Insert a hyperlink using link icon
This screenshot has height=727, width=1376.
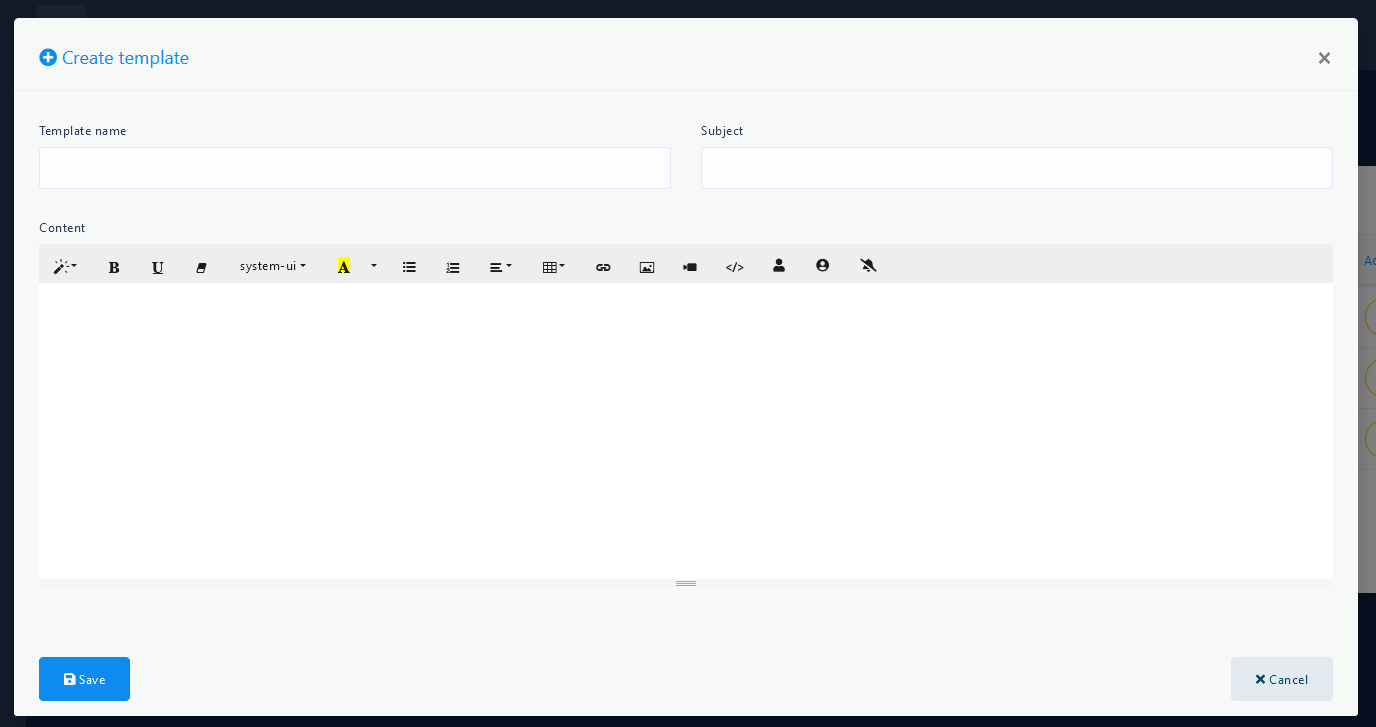(x=603, y=267)
